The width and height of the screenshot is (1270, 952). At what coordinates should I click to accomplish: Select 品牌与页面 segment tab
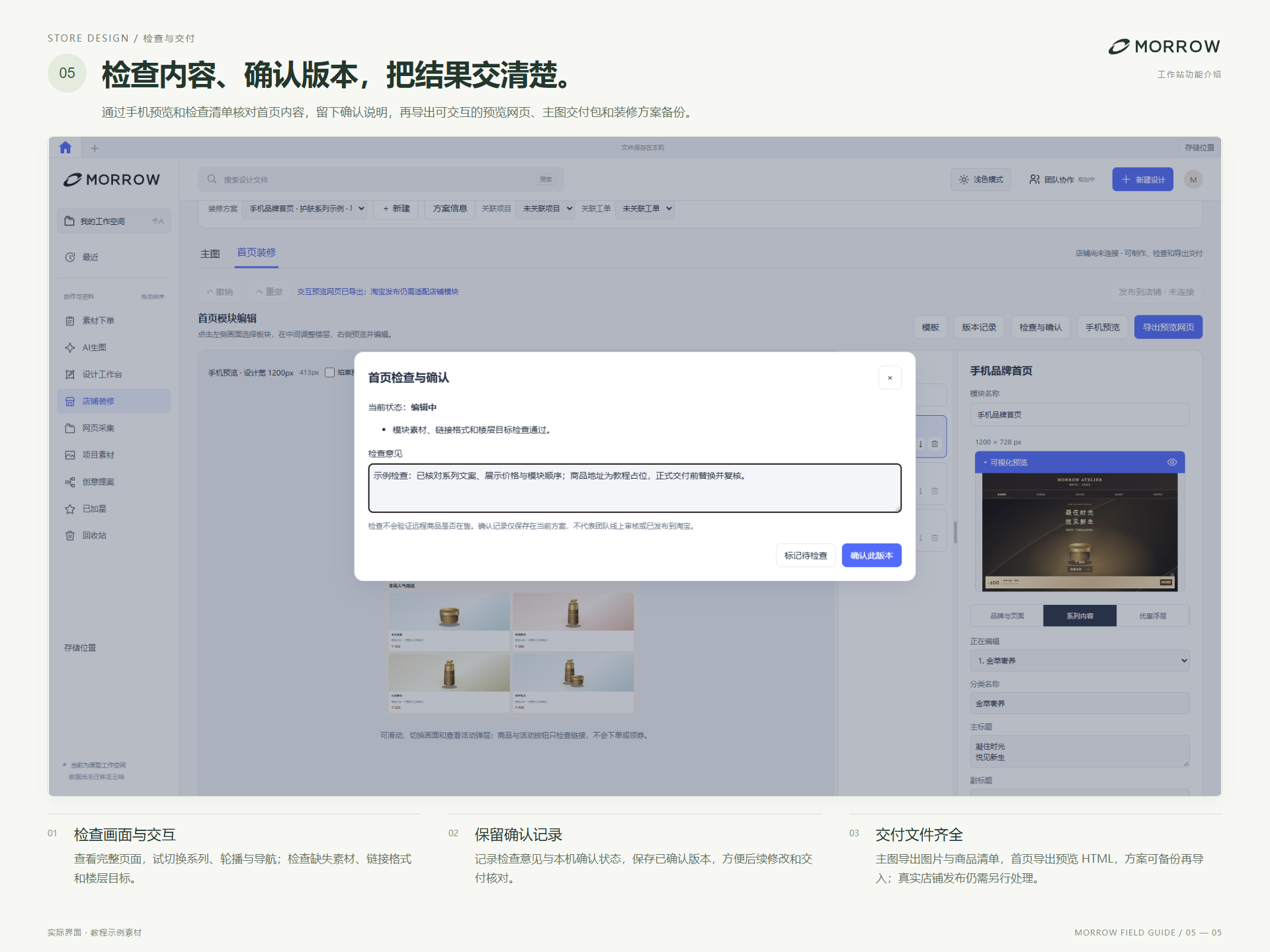coord(1007,615)
